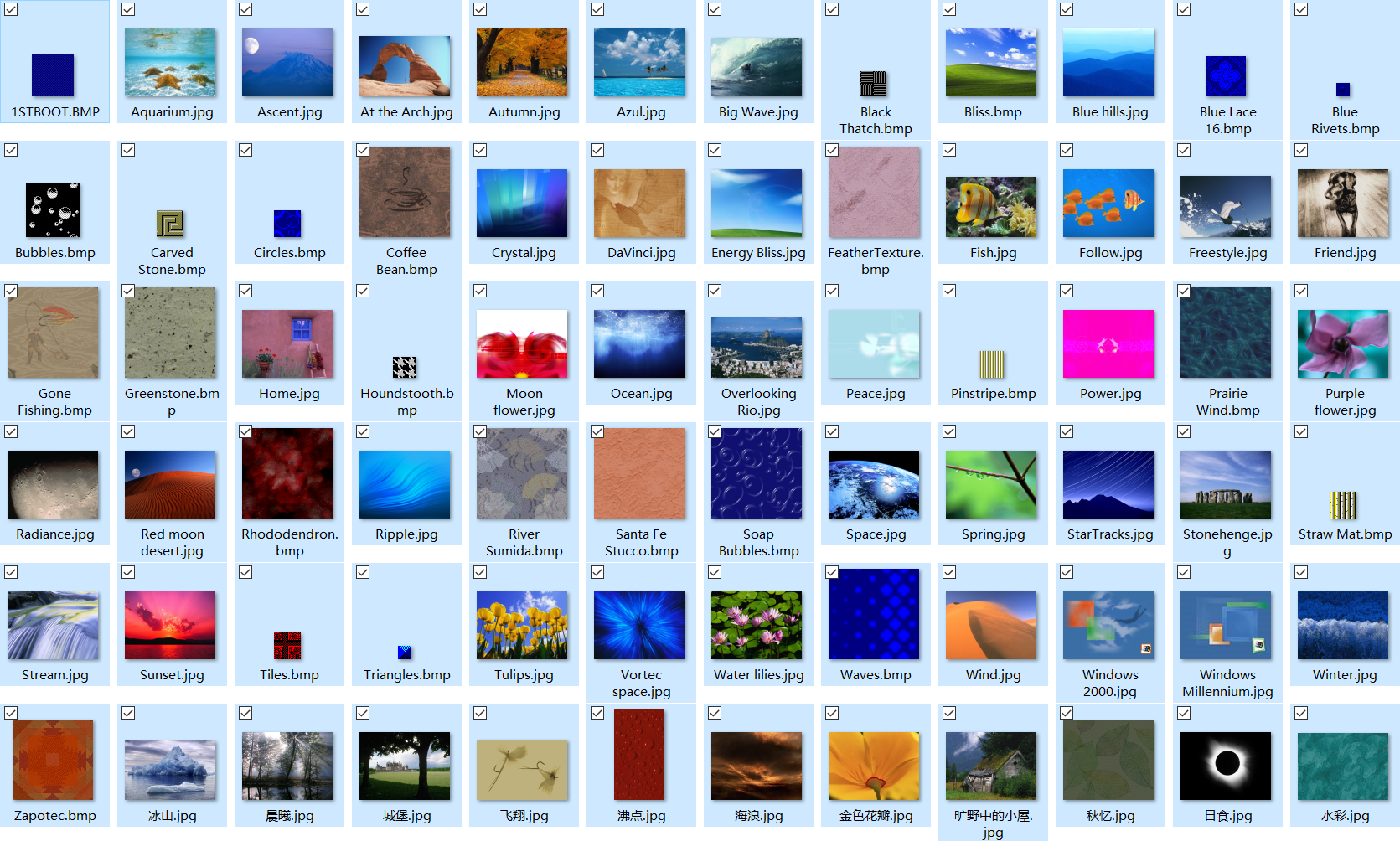
Task: Select the Pinstripe.bmp small icon
Action: [991, 364]
